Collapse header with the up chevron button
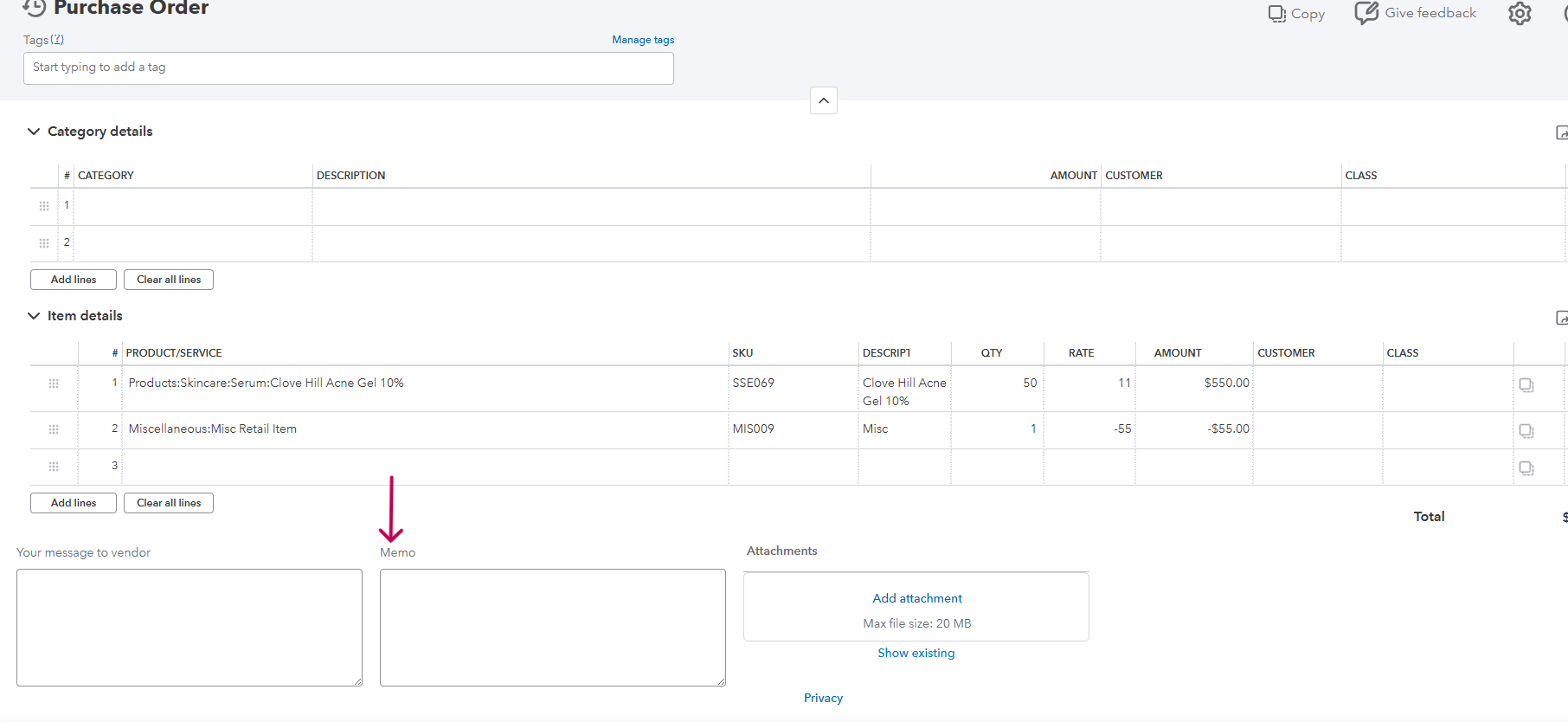Viewport: 1568px width, 722px height. (x=823, y=100)
